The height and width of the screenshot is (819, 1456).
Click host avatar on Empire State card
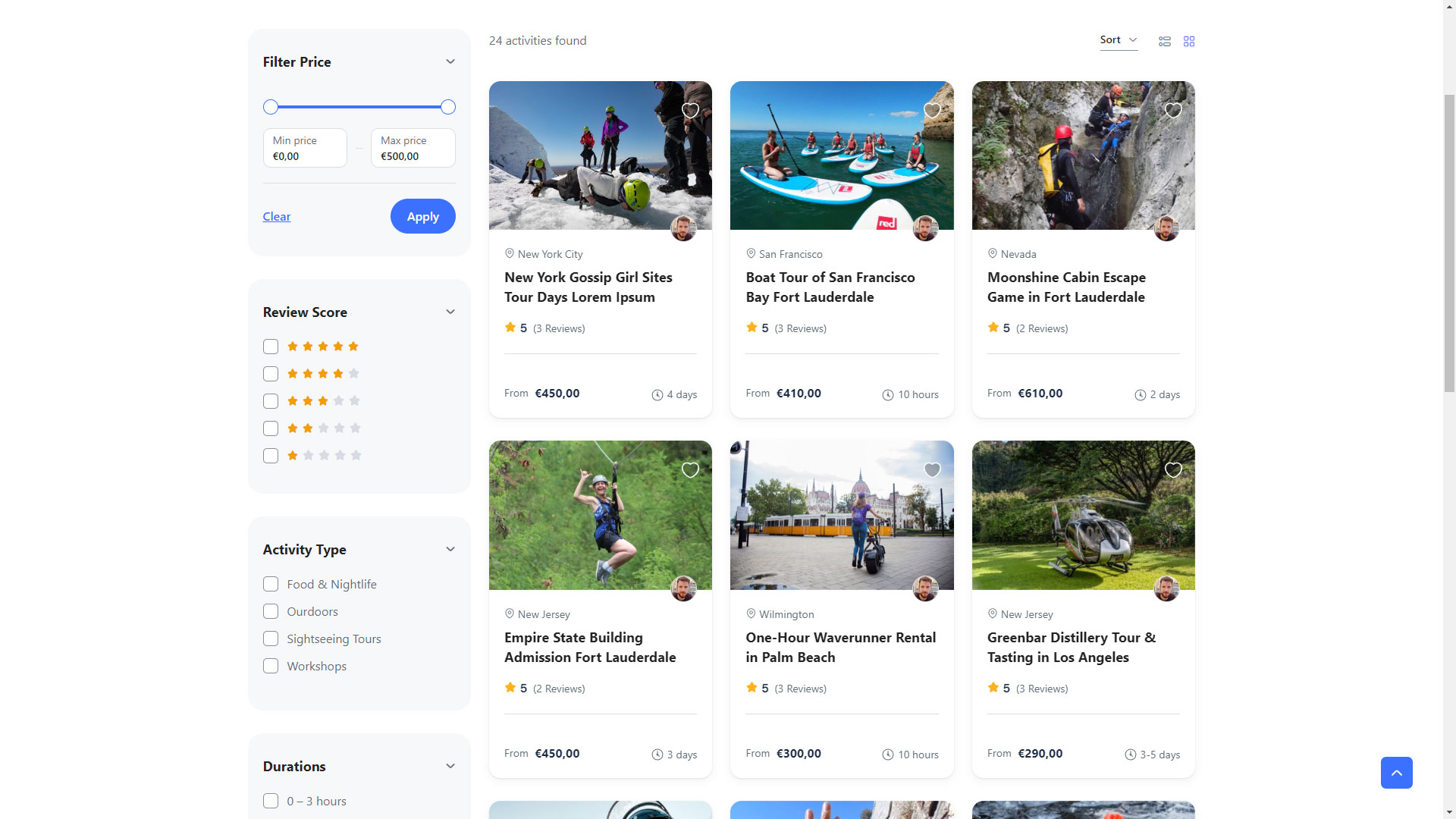click(x=683, y=588)
